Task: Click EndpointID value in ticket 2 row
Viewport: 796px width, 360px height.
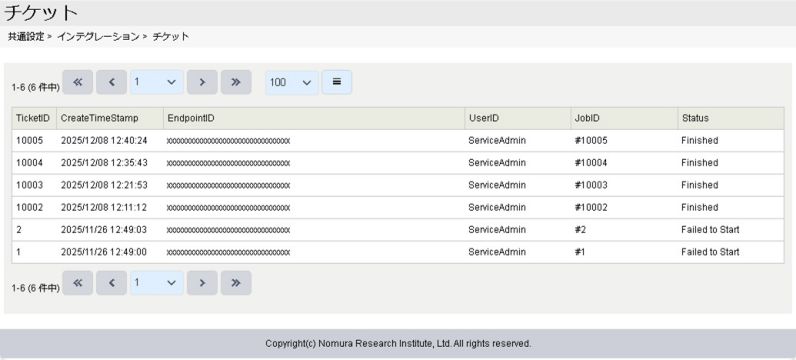Action: pos(228,231)
